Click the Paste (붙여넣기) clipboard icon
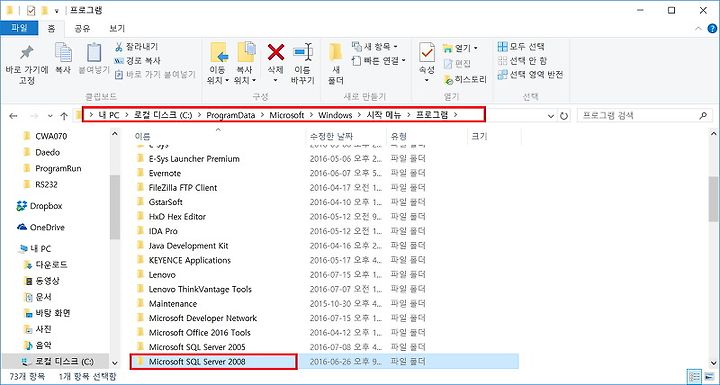Image resolution: width=720 pixels, height=385 pixels. (x=94, y=52)
